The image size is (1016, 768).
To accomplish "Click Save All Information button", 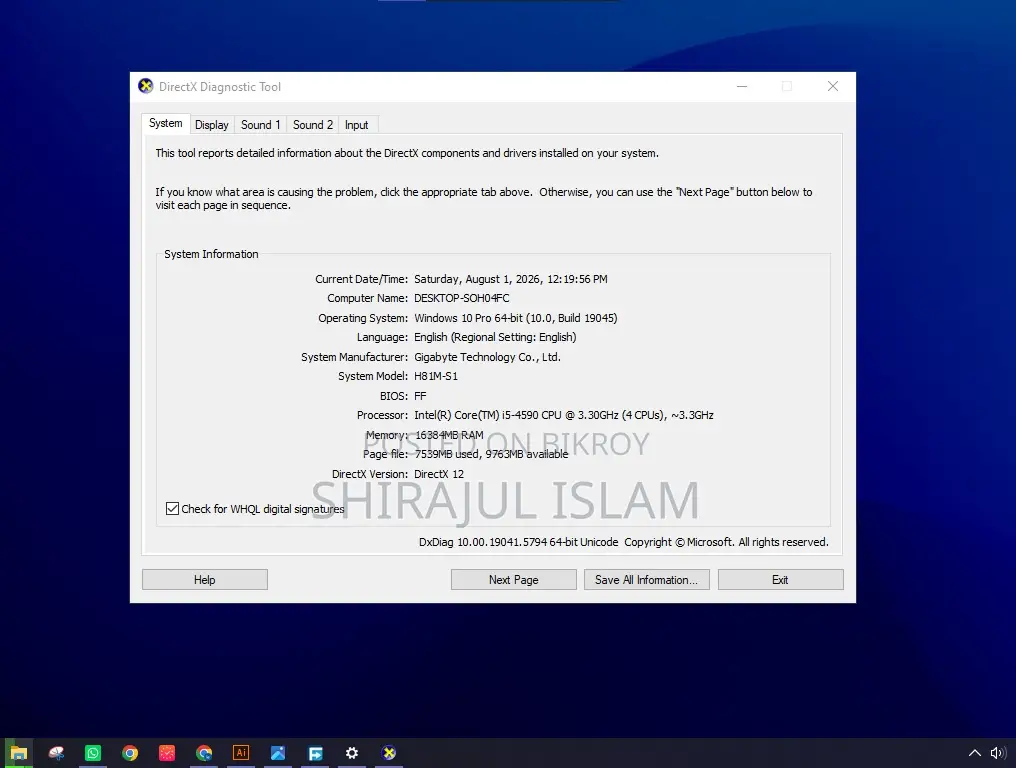I will (647, 579).
